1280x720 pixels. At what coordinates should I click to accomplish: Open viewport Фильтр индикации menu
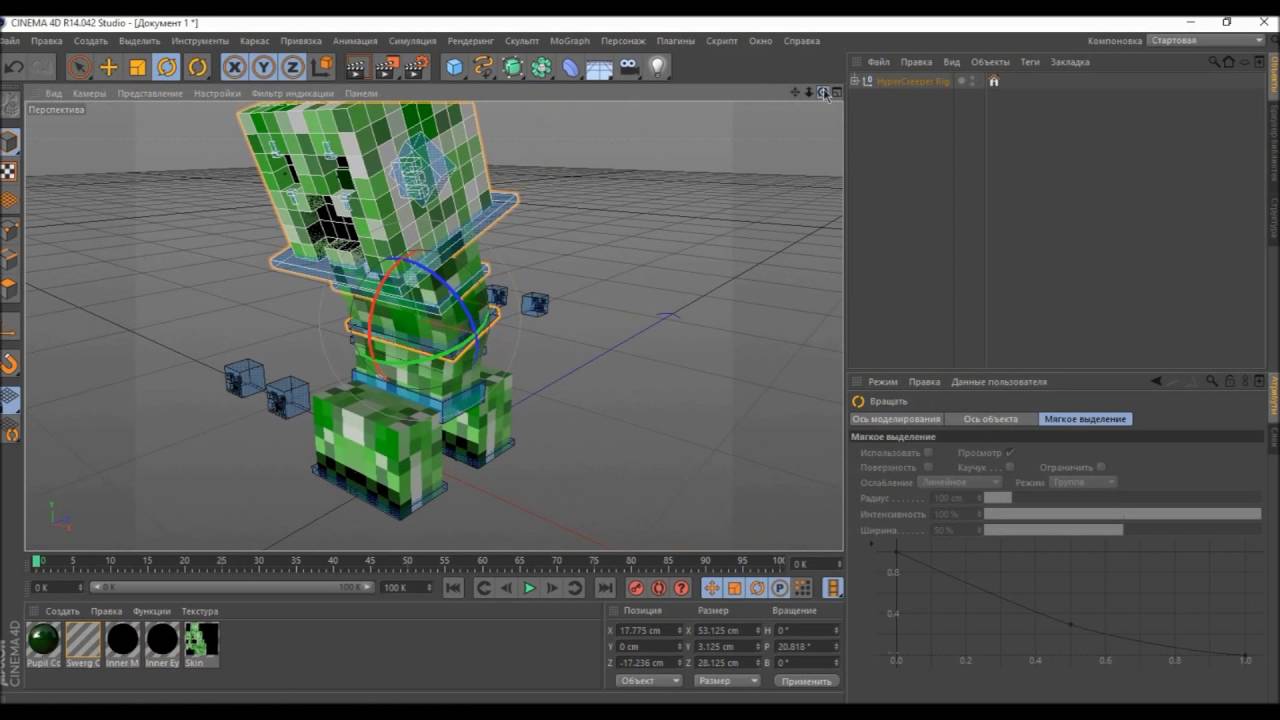coord(292,93)
